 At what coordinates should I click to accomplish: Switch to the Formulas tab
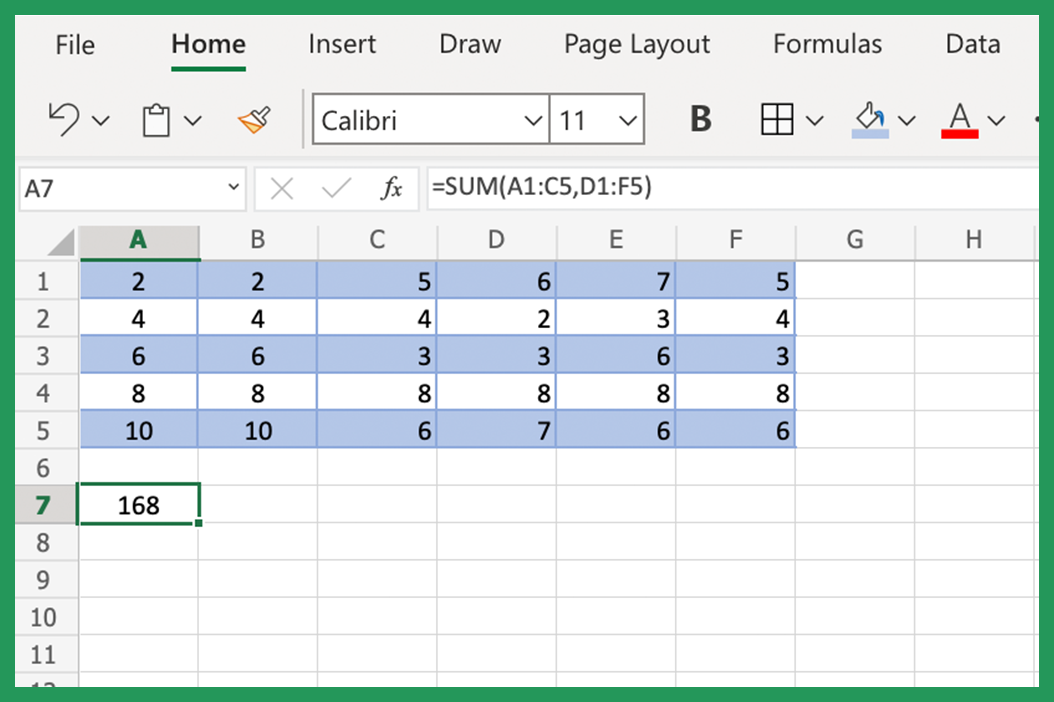827,44
